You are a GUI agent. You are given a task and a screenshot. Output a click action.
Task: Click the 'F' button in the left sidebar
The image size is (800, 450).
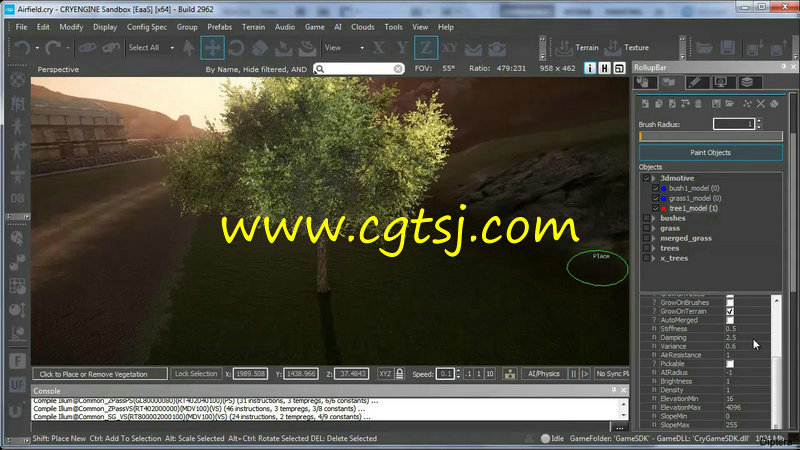pos(17,362)
